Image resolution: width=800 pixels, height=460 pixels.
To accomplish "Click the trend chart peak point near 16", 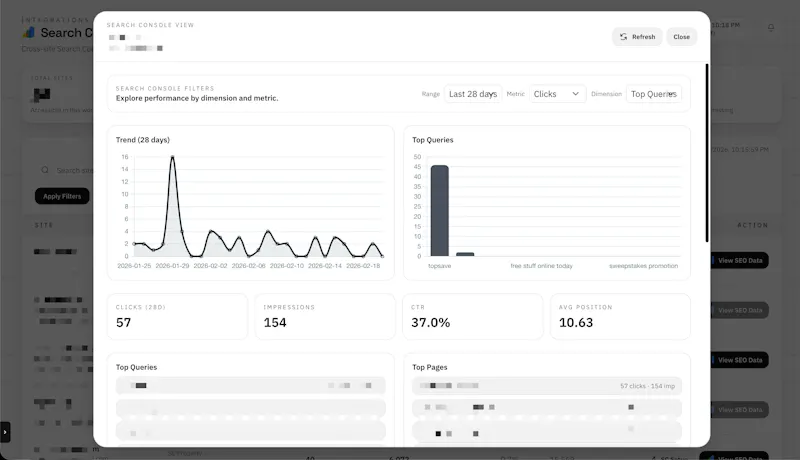I will click(172, 157).
